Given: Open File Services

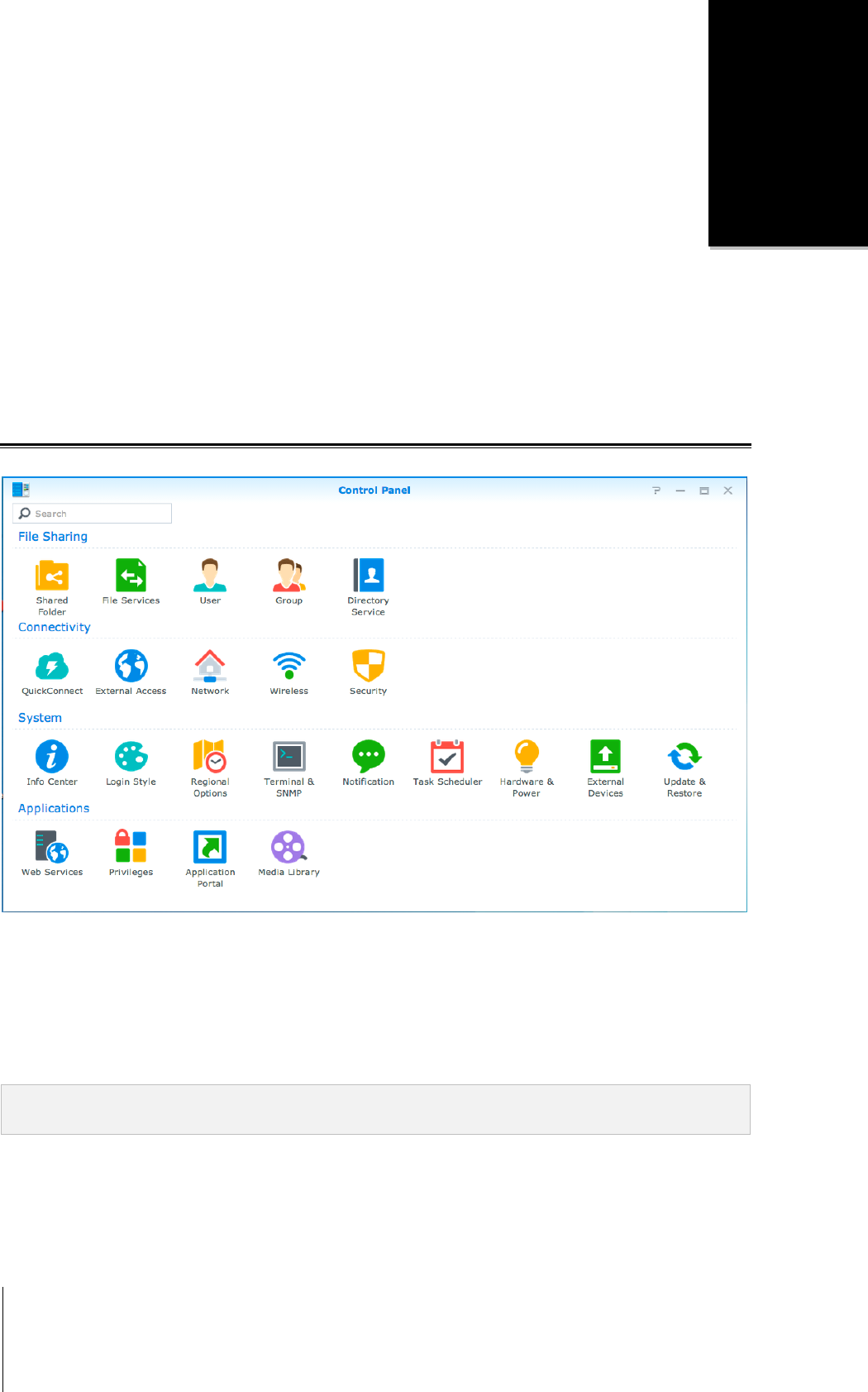Looking at the screenshot, I should pos(131,576).
